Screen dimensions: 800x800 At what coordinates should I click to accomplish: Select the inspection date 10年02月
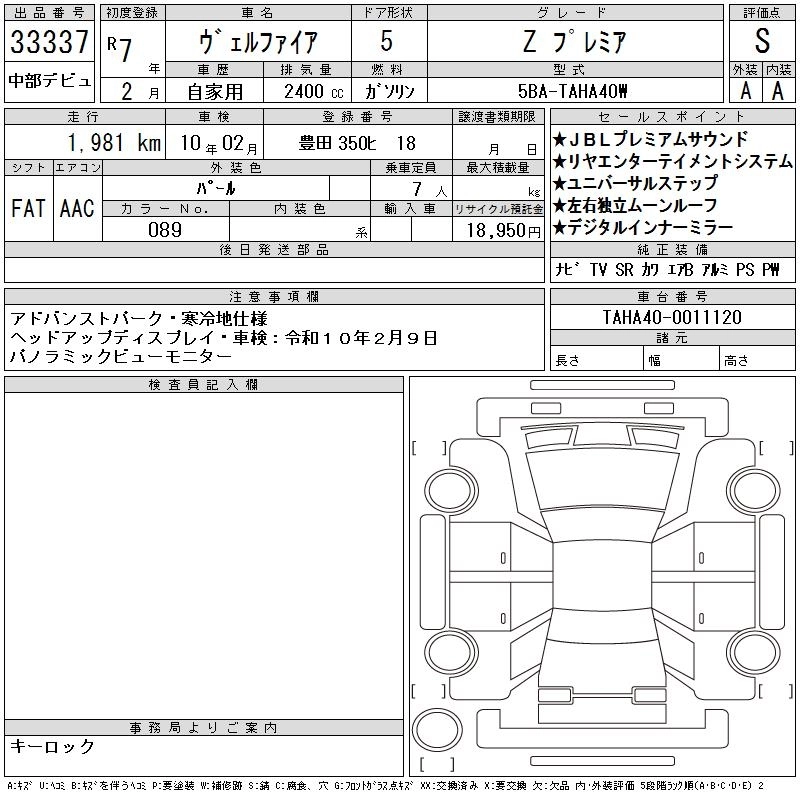(219, 143)
